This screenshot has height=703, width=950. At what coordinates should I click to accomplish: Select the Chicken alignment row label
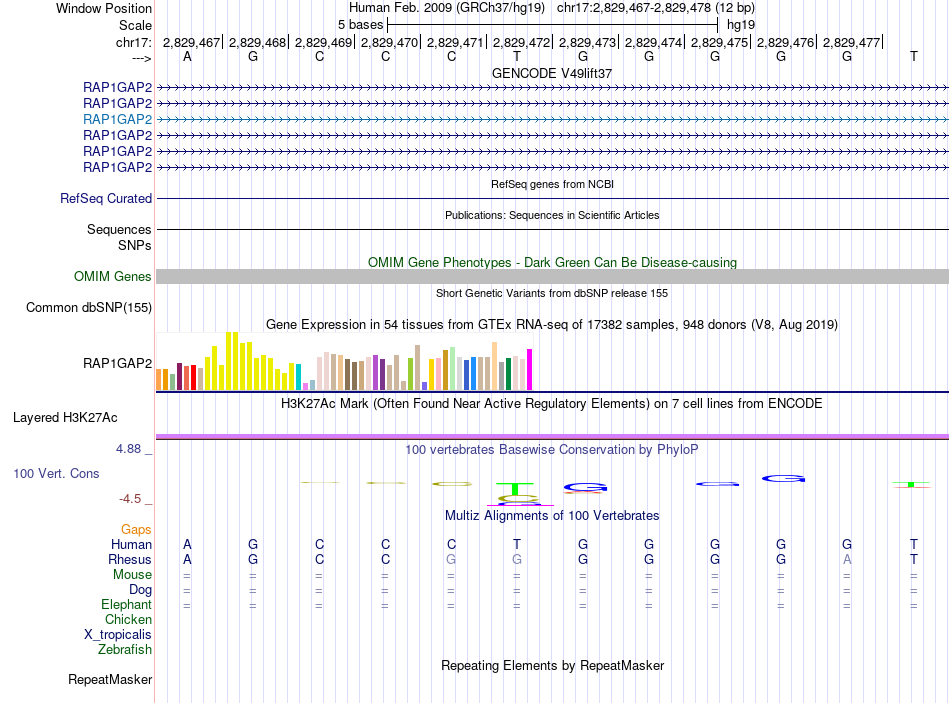coord(128,619)
